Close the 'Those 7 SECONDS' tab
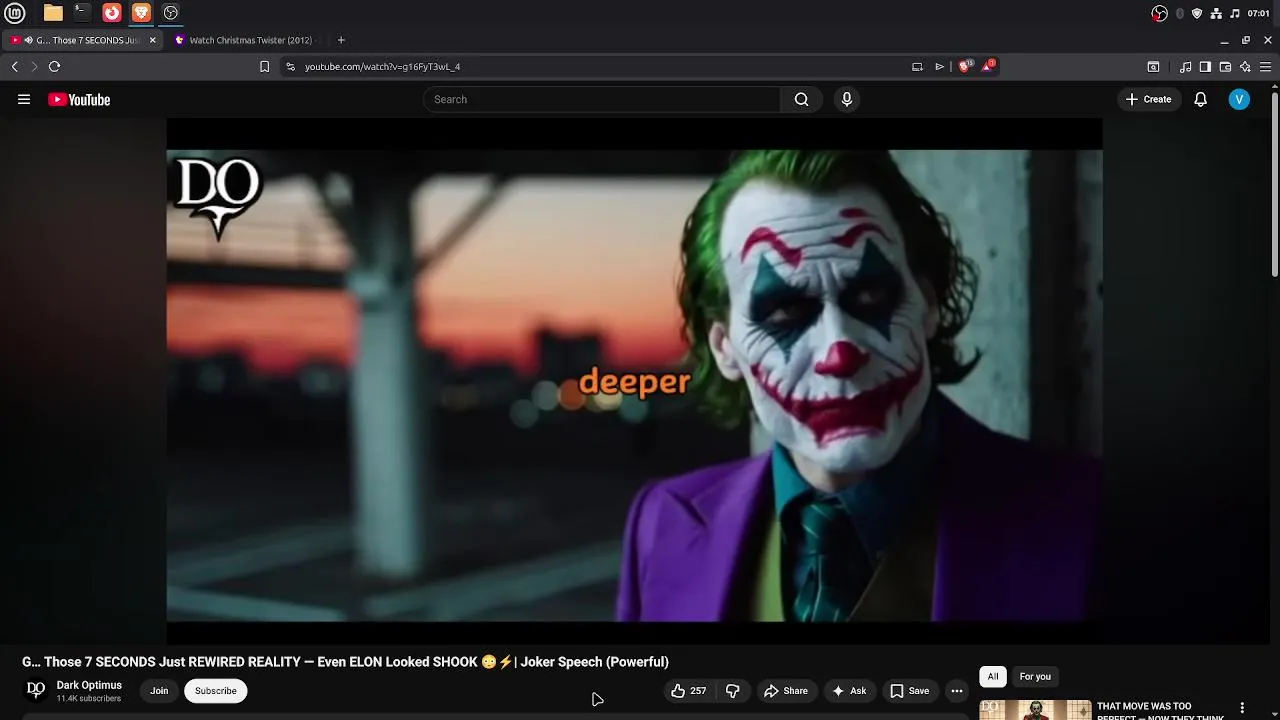The image size is (1280, 720). pos(153,40)
